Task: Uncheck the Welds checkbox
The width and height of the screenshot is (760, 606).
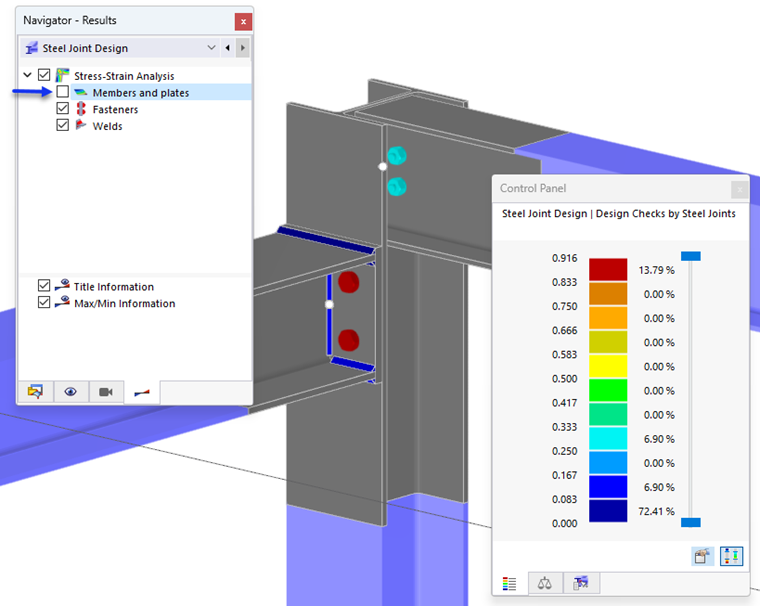Action: 63,125
